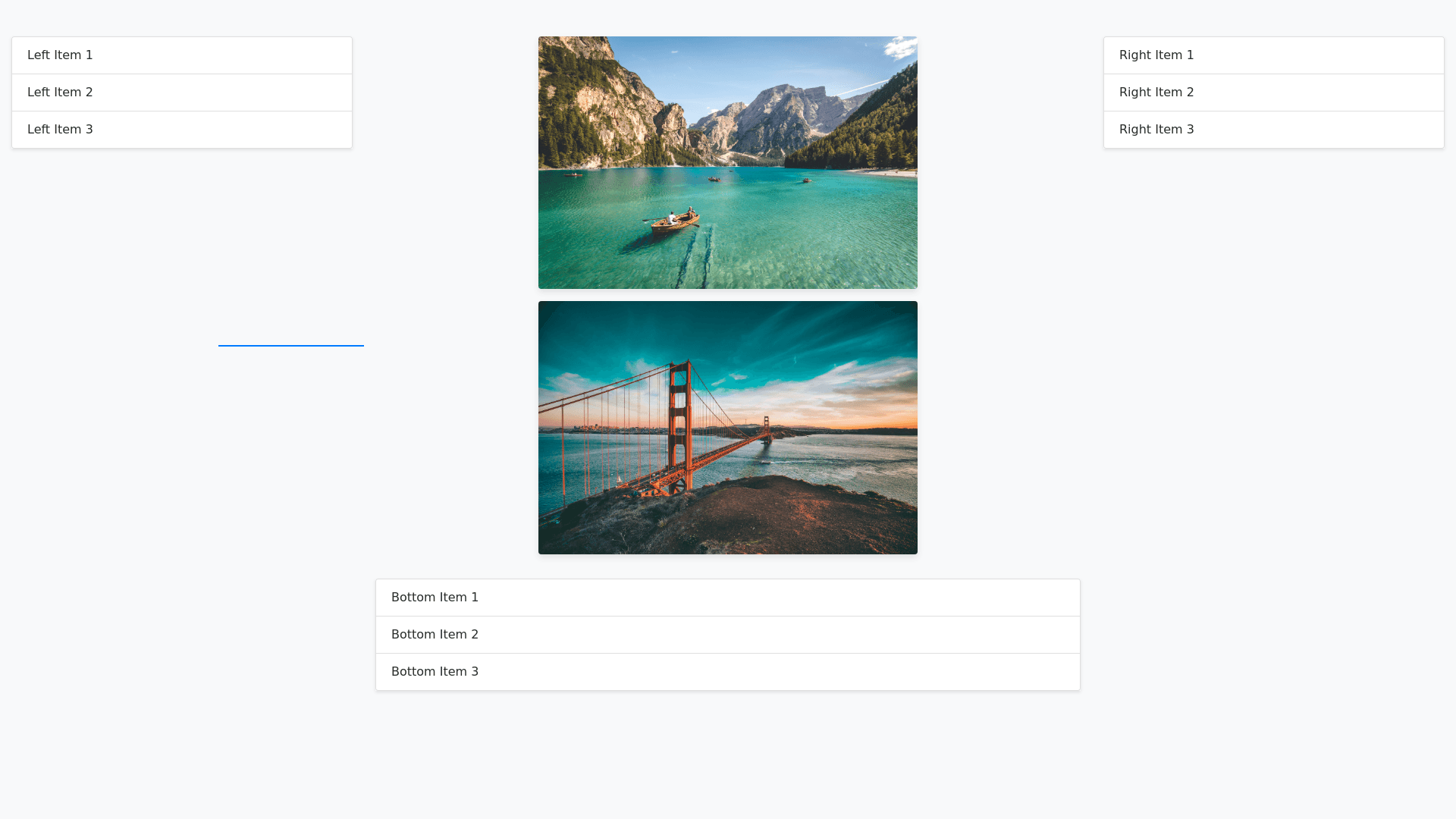Select Right Item 3 from the right list
Screen dimensions: 1456x819
1273,129
